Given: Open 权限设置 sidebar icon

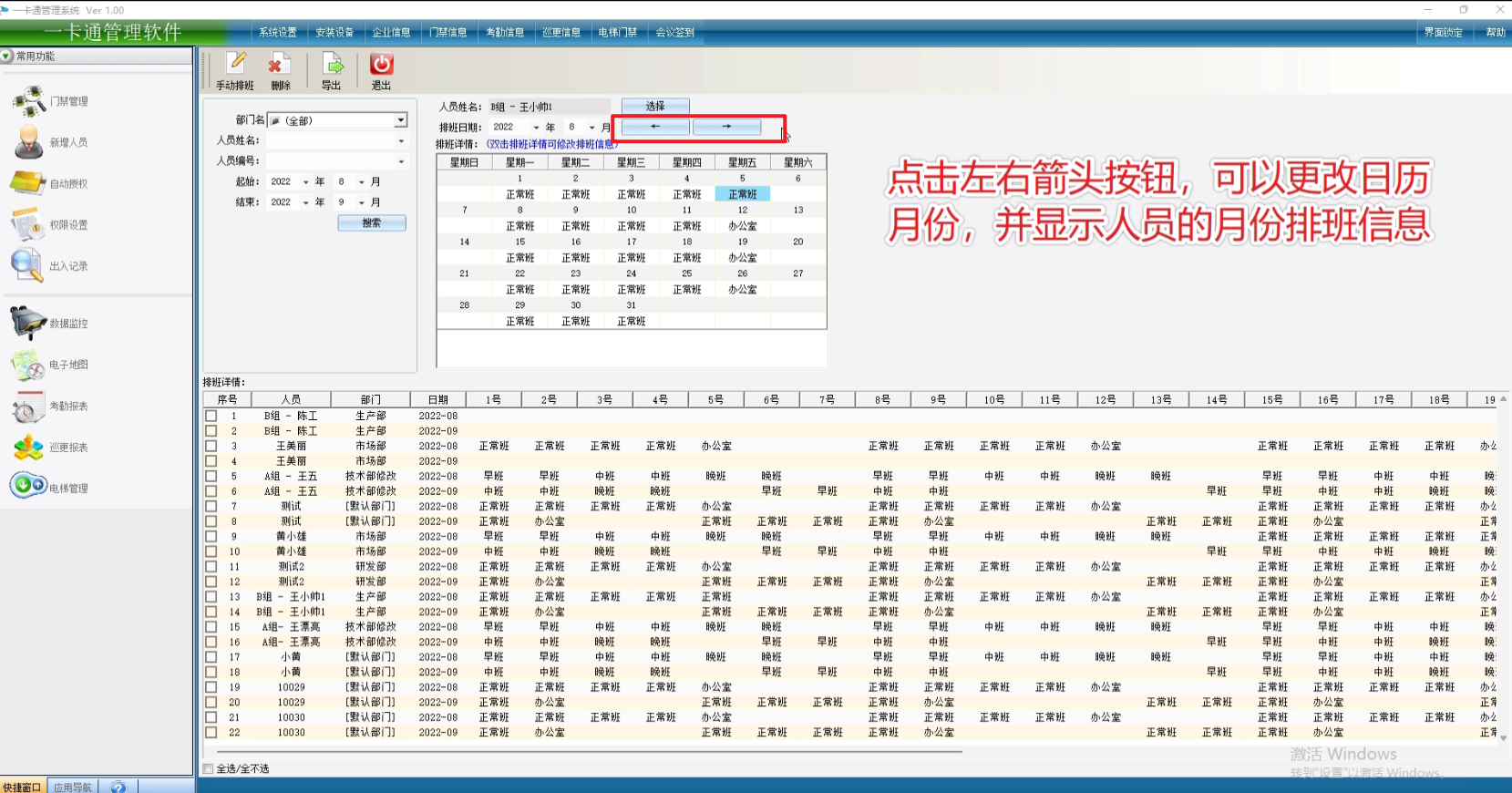Looking at the screenshot, I should click(x=27, y=224).
